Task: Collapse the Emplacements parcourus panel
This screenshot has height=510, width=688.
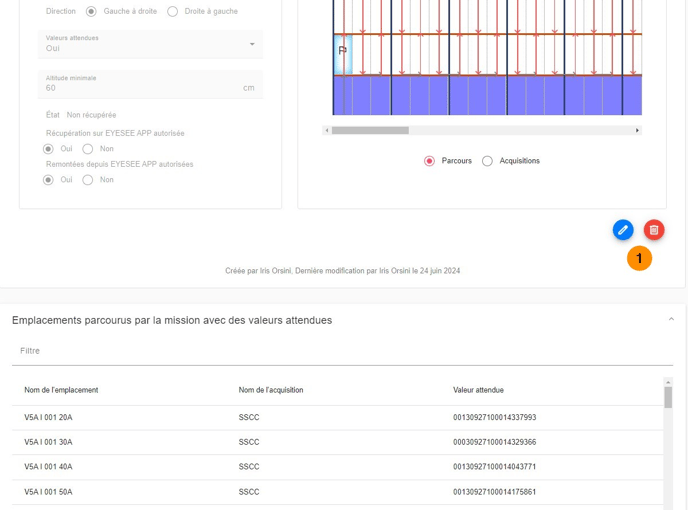Action: point(671,320)
